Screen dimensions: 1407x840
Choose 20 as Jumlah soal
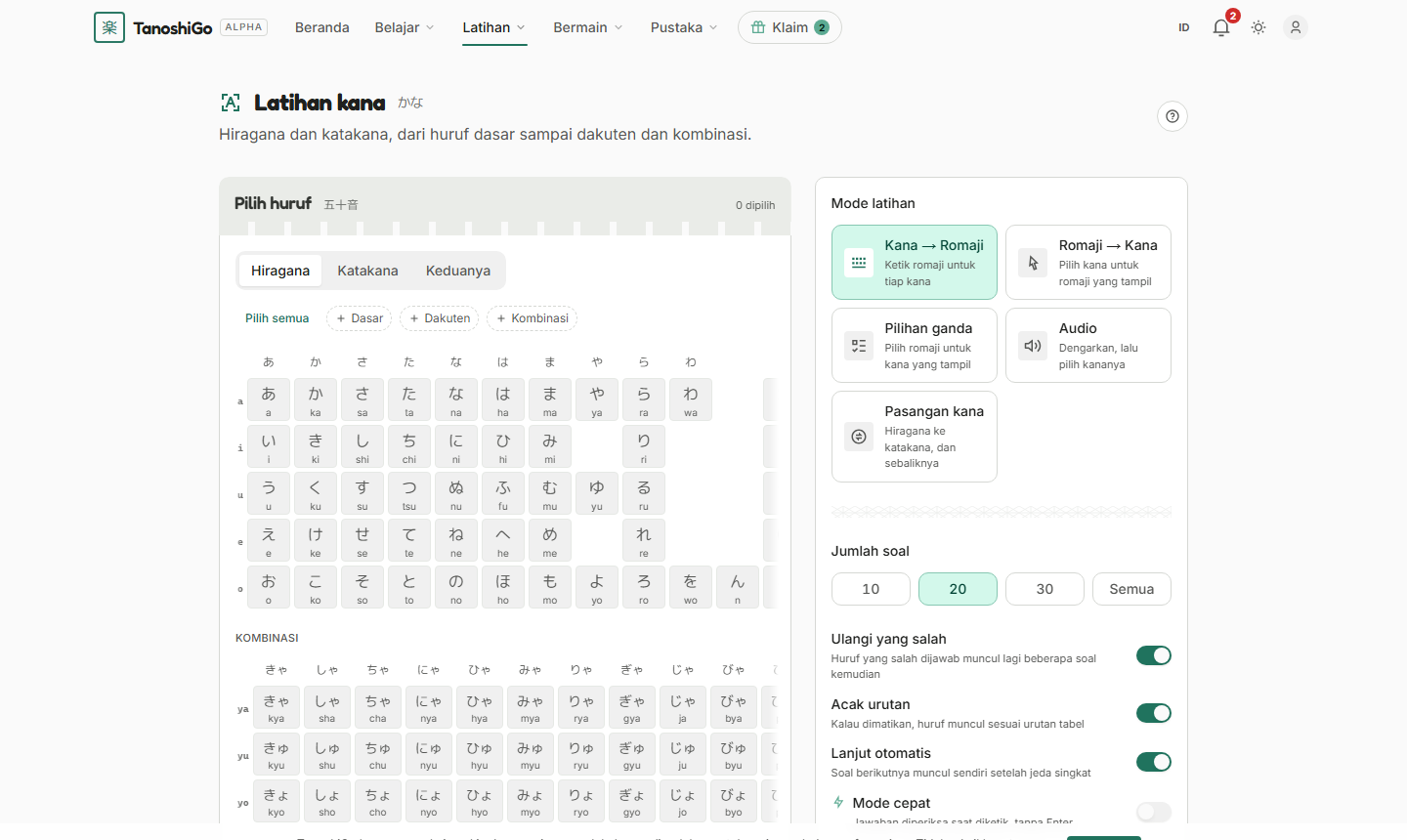pos(958,589)
